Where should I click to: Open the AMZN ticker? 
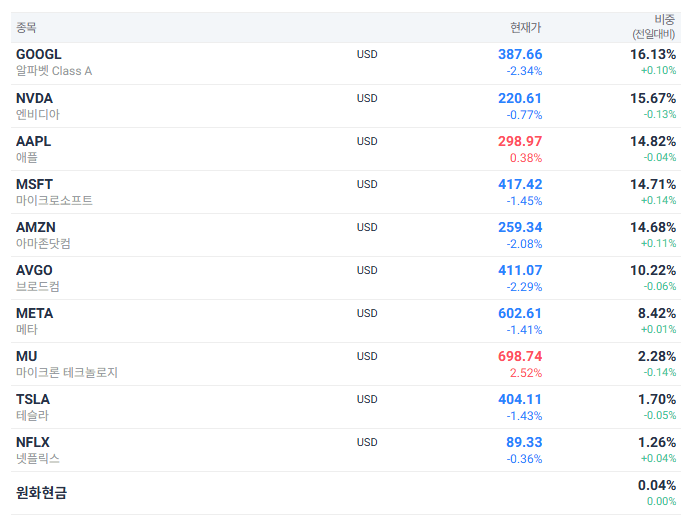pyautogui.click(x=36, y=227)
